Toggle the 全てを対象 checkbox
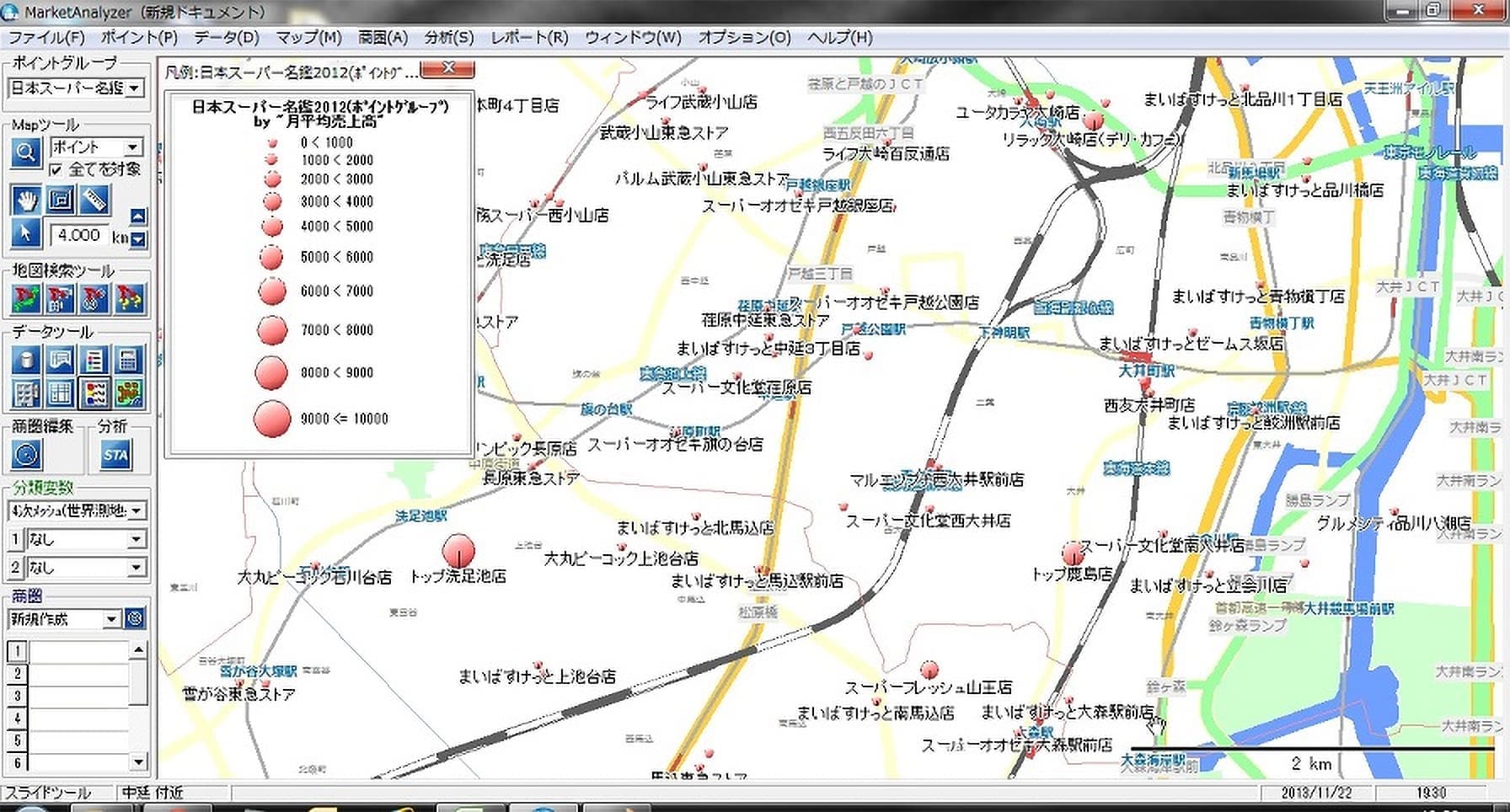The width and height of the screenshot is (1510, 812). (x=56, y=170)
